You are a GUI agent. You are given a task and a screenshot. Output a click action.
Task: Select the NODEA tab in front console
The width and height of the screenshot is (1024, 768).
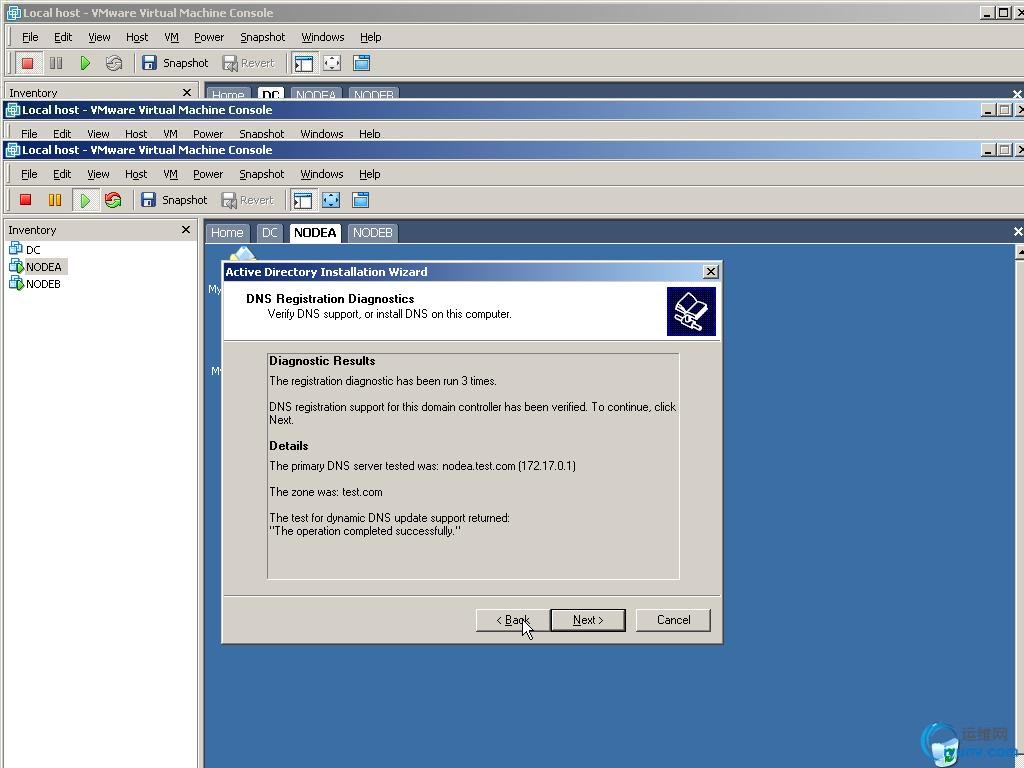315,232
